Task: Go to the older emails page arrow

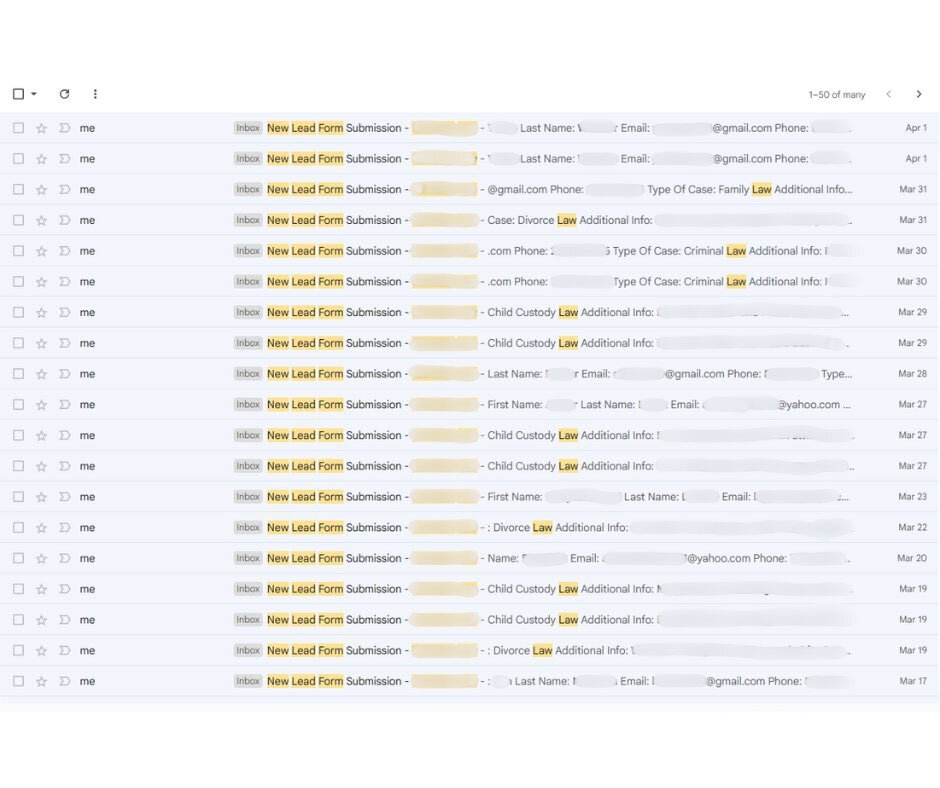Action: (918, 94)
